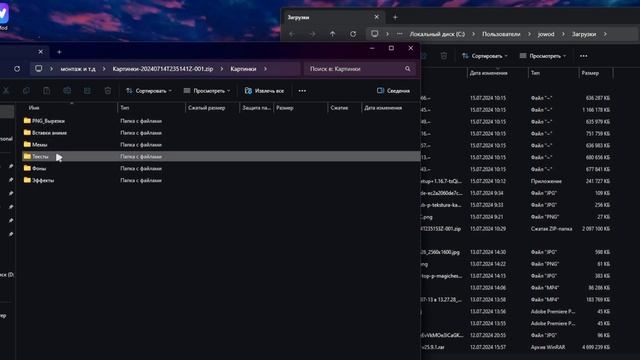This screenshot has height=360, width=640.
Task: Expand chevron after Загрузки breadcrumb
Action: tap(605, 34)
